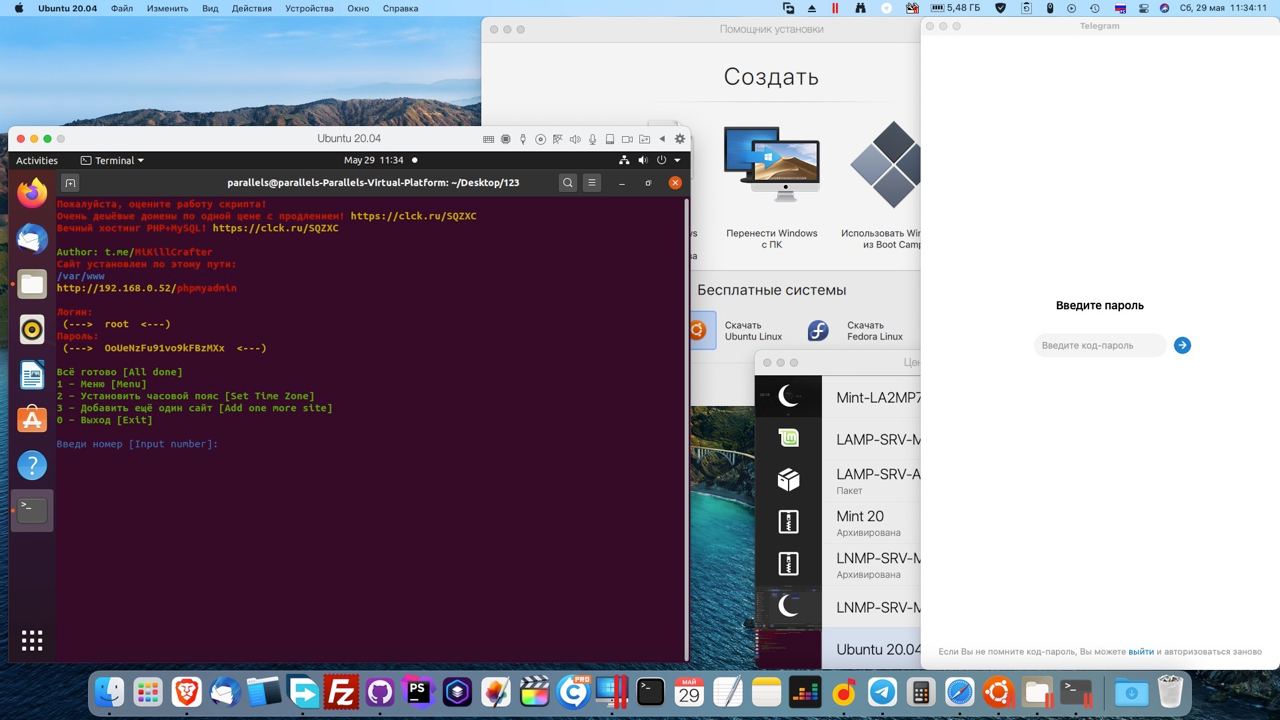Click the Parallels CD/DVD disc icon
The image size is (1280, 720).
point(541,139)
